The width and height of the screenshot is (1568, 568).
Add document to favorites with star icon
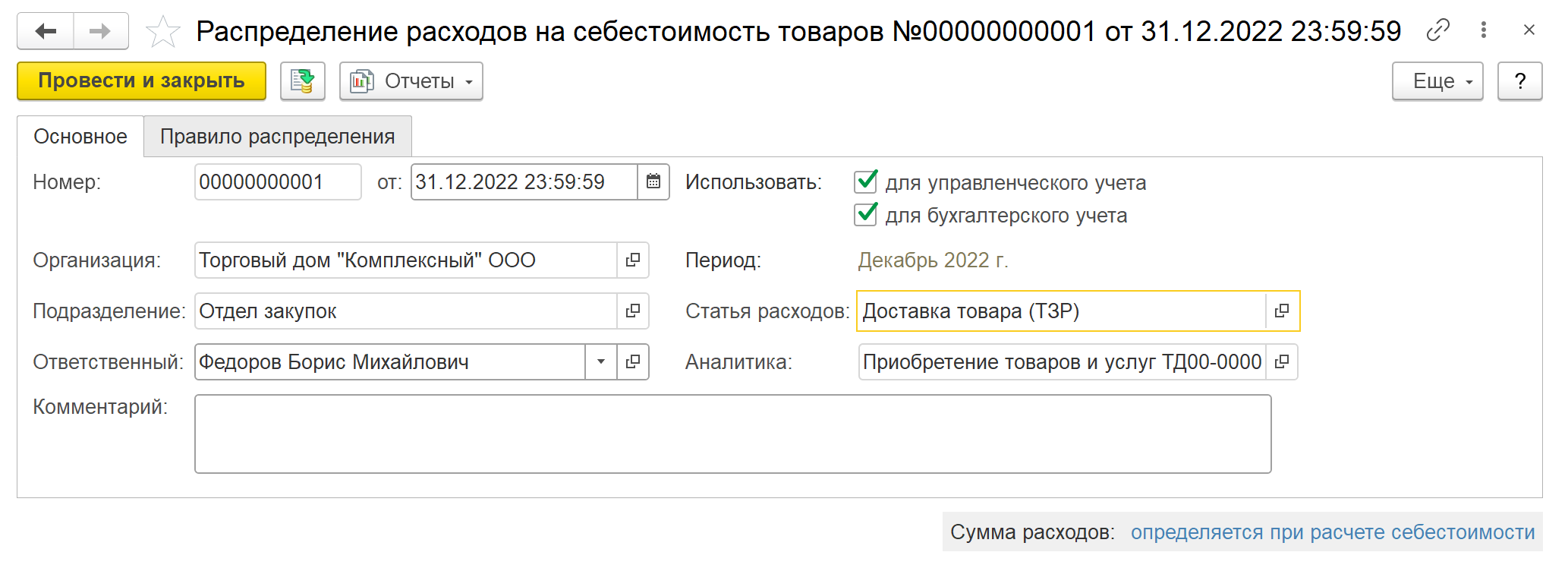click(163, 32)
